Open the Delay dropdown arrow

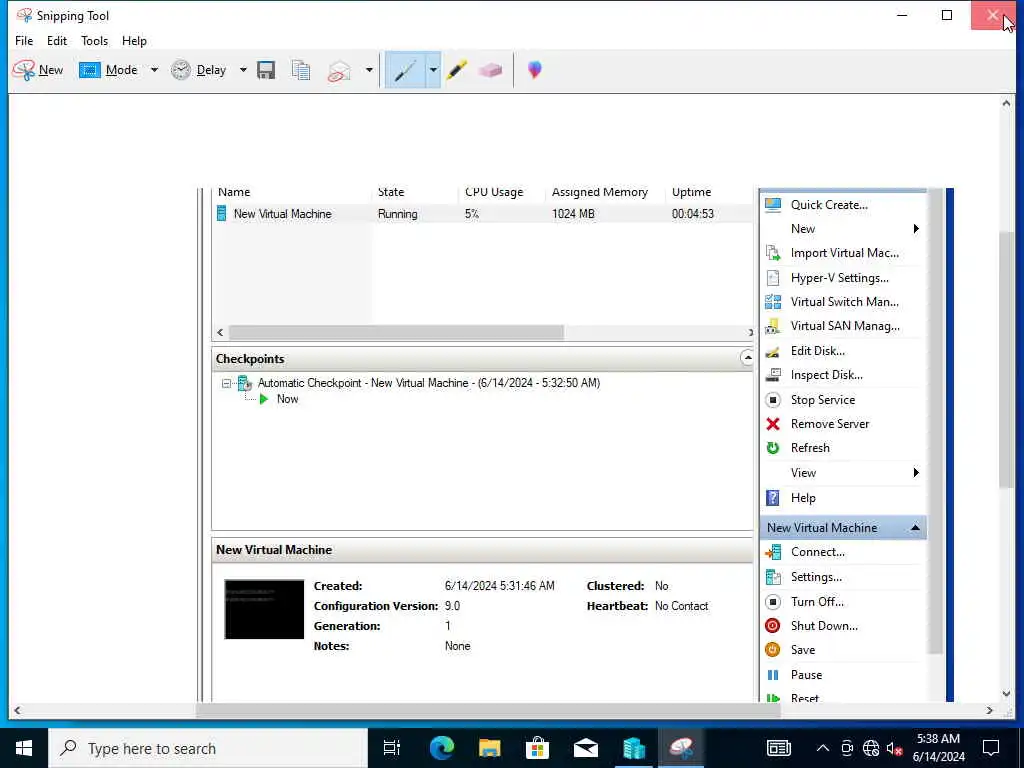(x=243, y=70)
